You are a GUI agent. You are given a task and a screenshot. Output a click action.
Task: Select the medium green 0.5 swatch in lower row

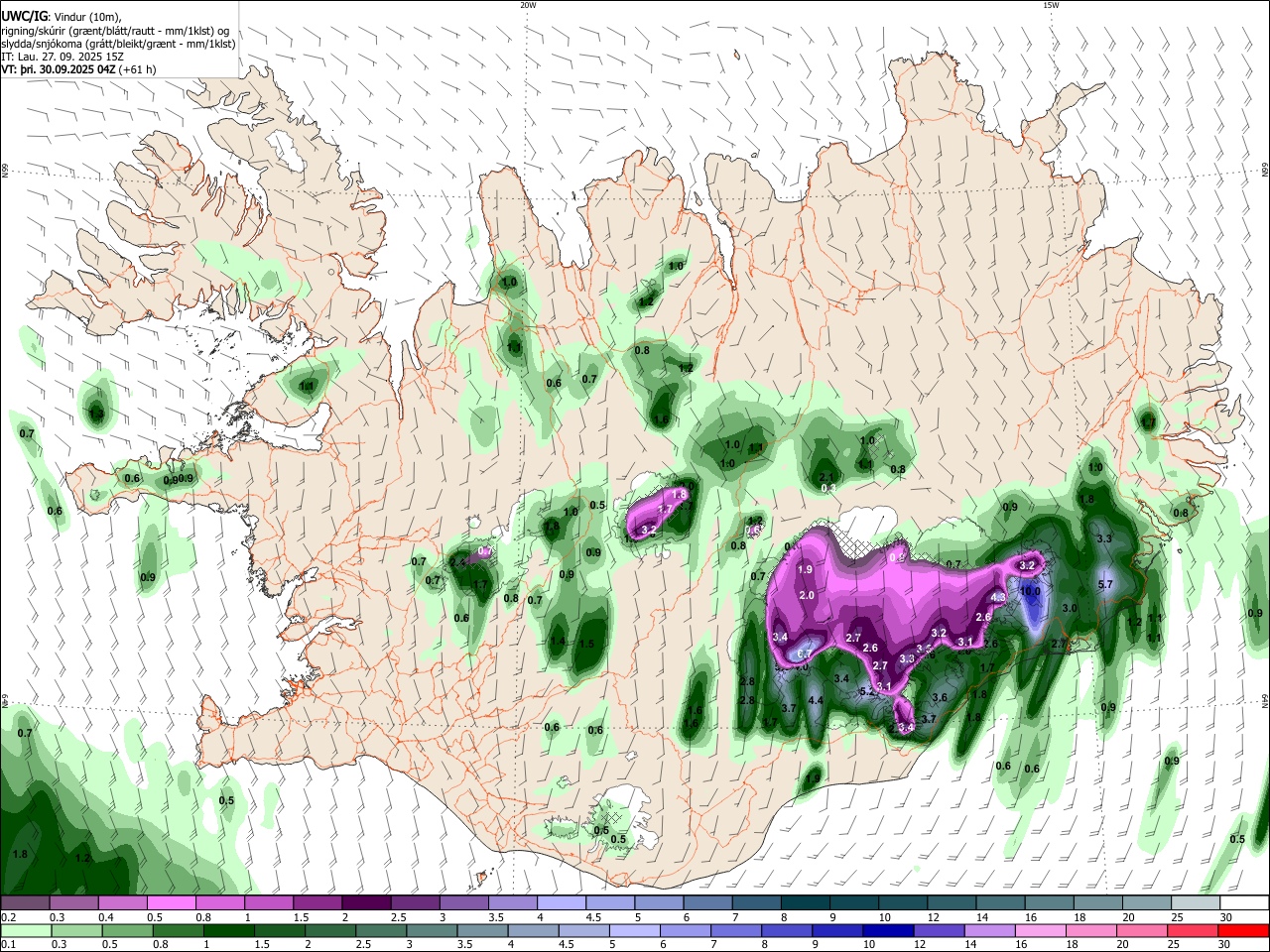tap(127, 930)
